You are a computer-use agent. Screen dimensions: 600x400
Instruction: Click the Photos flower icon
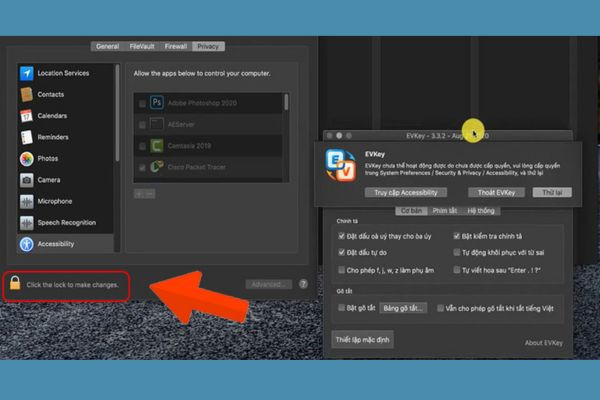[x=27, y=158]
